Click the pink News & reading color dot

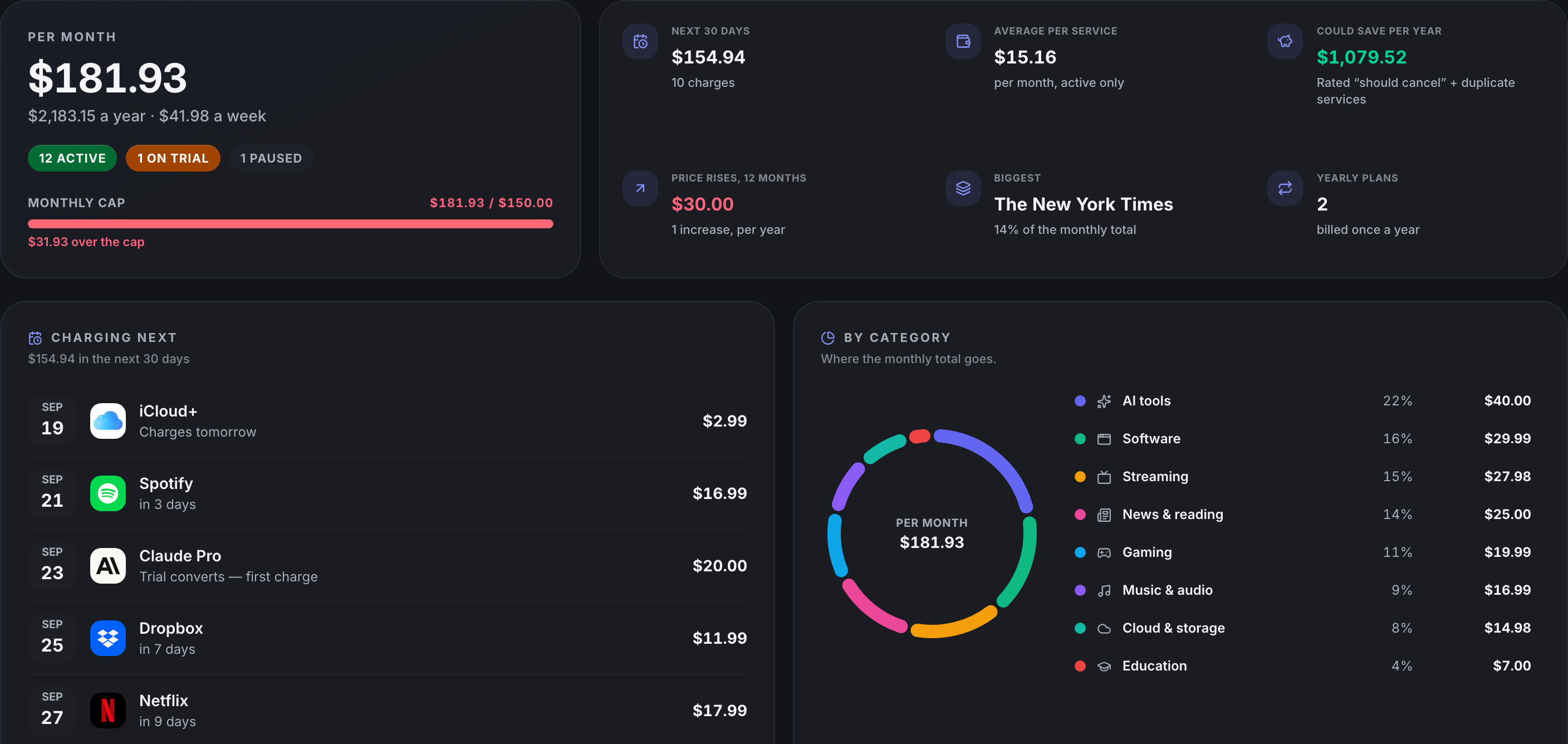pyautogui.click(x=1080, y=515)
